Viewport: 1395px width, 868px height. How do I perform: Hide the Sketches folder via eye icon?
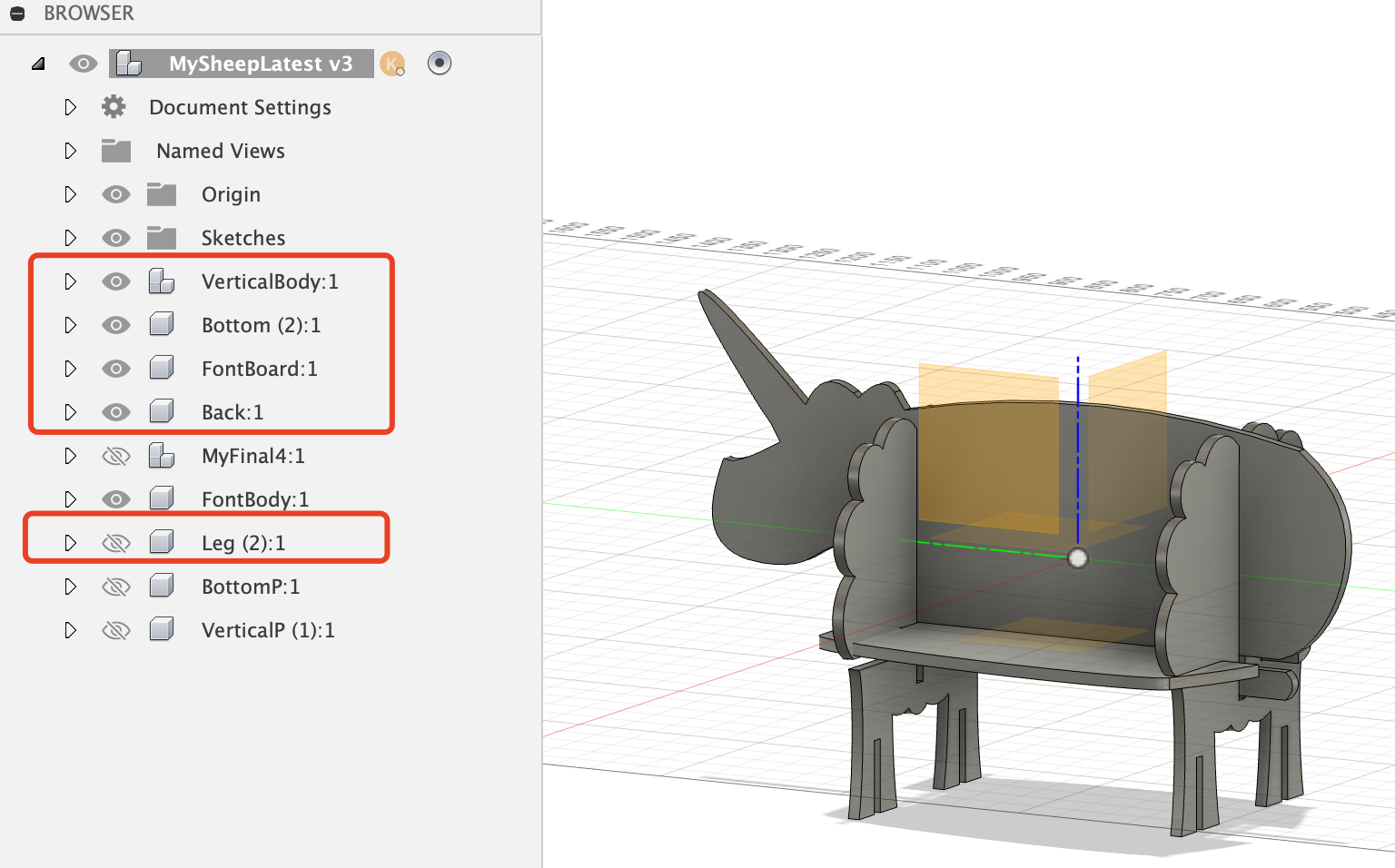pos(116,238)
